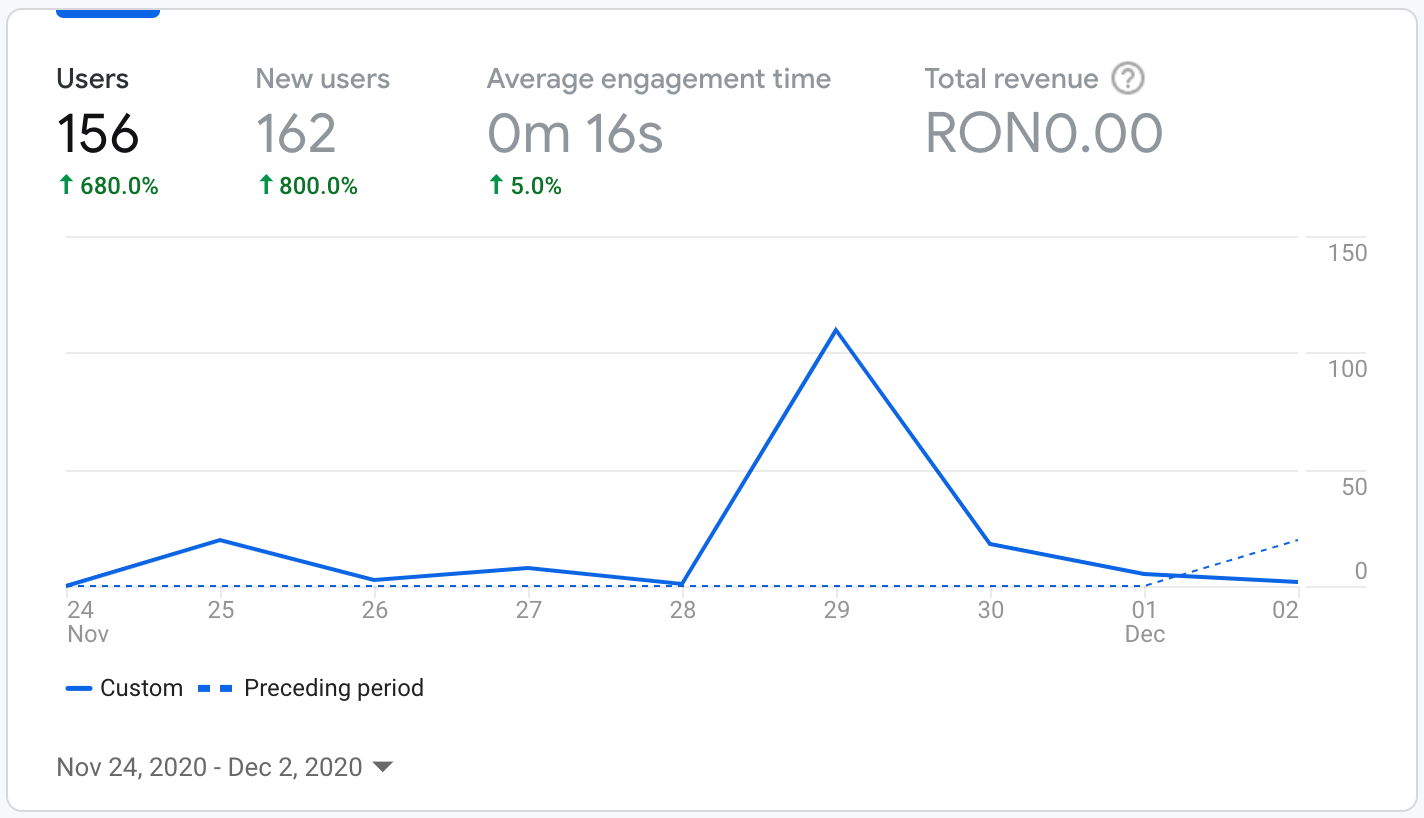
Task: Click the RON0.00 revenue value
Action: click(x=1043, y=133)
